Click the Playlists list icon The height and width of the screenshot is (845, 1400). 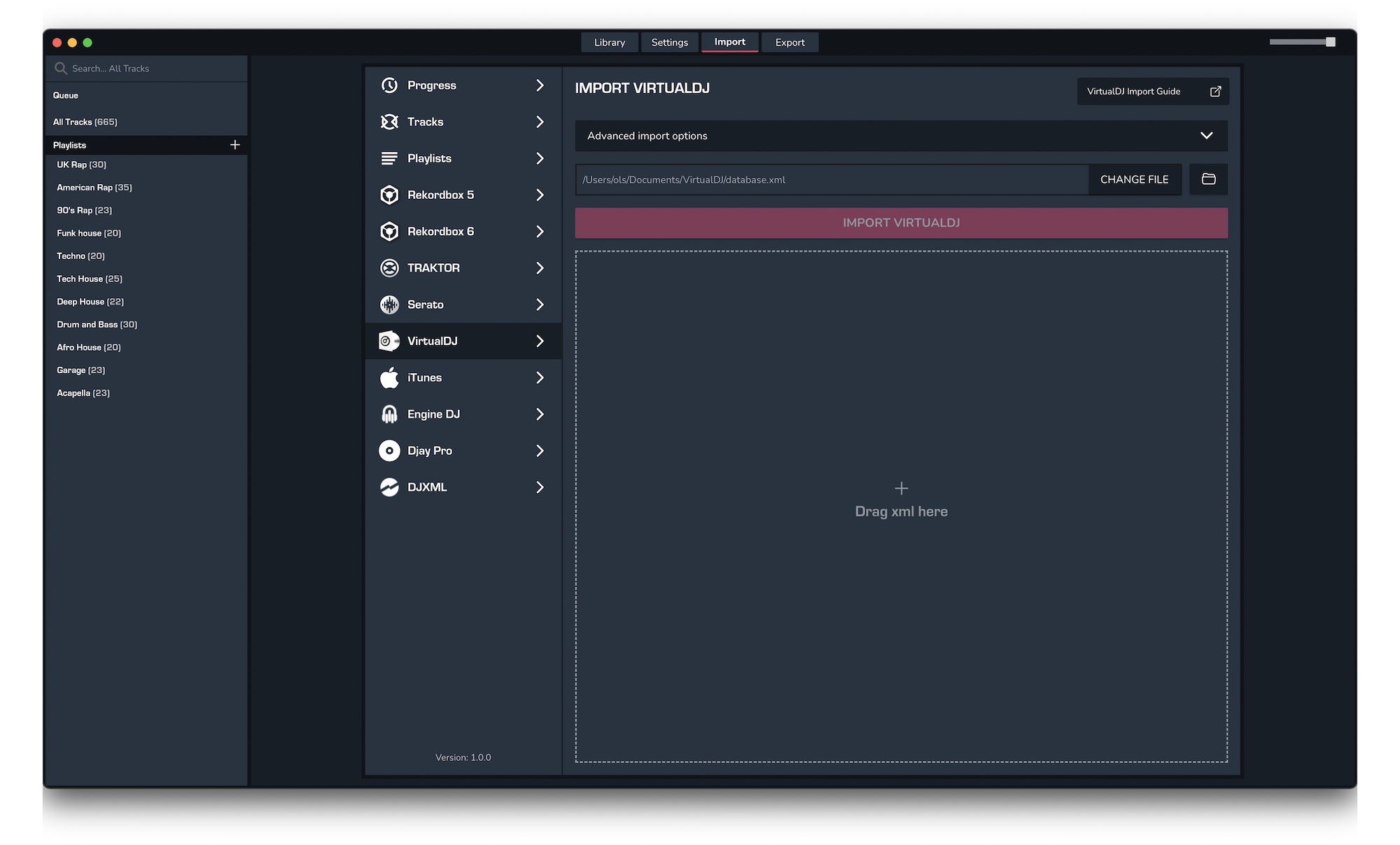coord(389,158)
